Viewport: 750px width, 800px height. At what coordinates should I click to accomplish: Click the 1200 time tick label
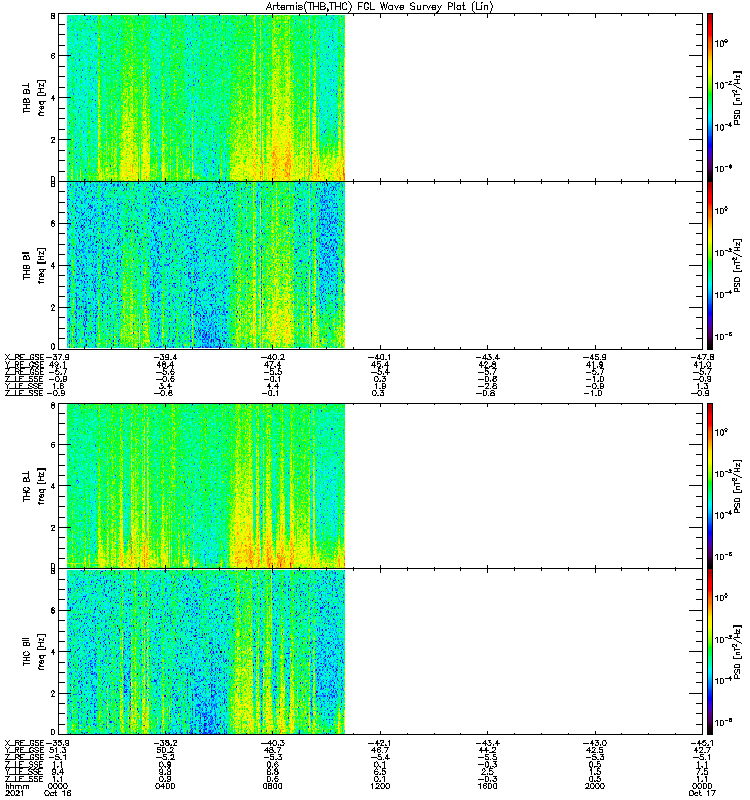[x=380, y=786]
